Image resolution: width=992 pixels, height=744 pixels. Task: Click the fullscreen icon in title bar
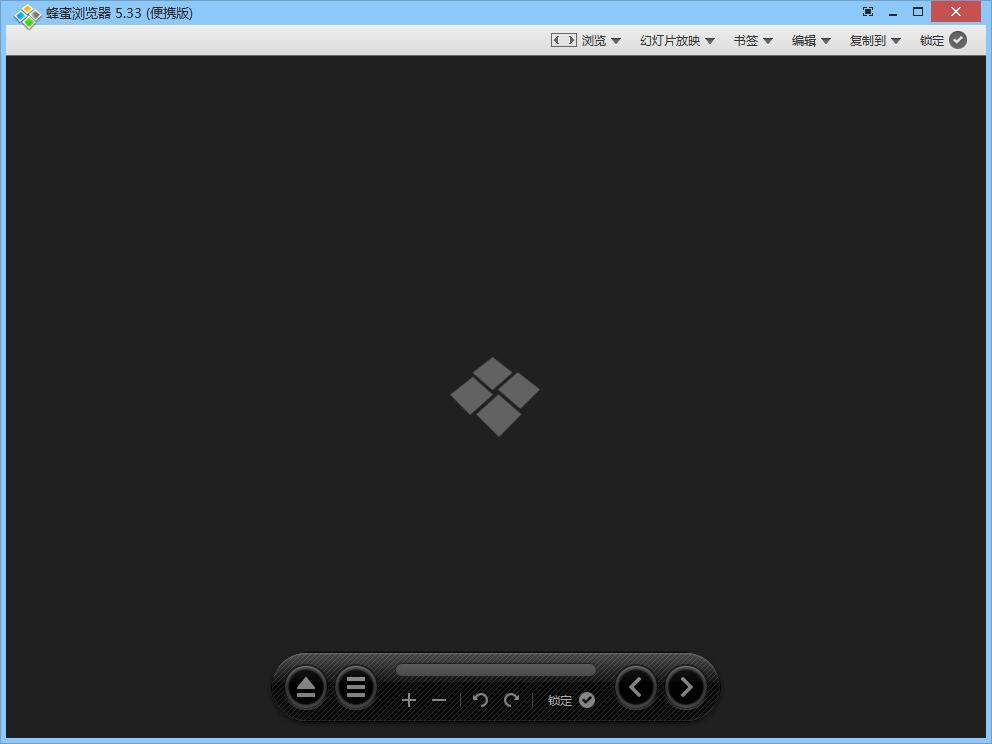click(867, 12)
